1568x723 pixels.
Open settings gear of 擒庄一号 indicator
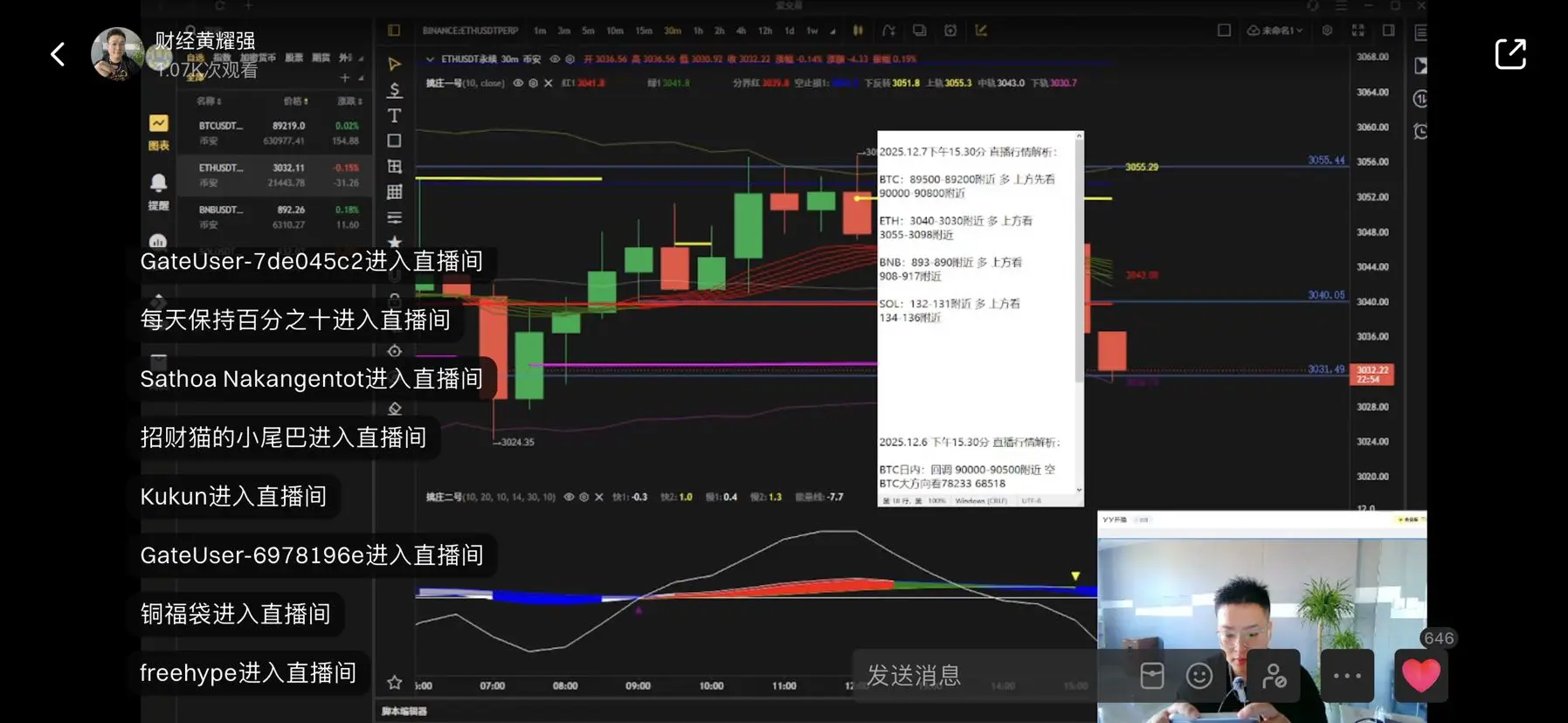point(533,83)
